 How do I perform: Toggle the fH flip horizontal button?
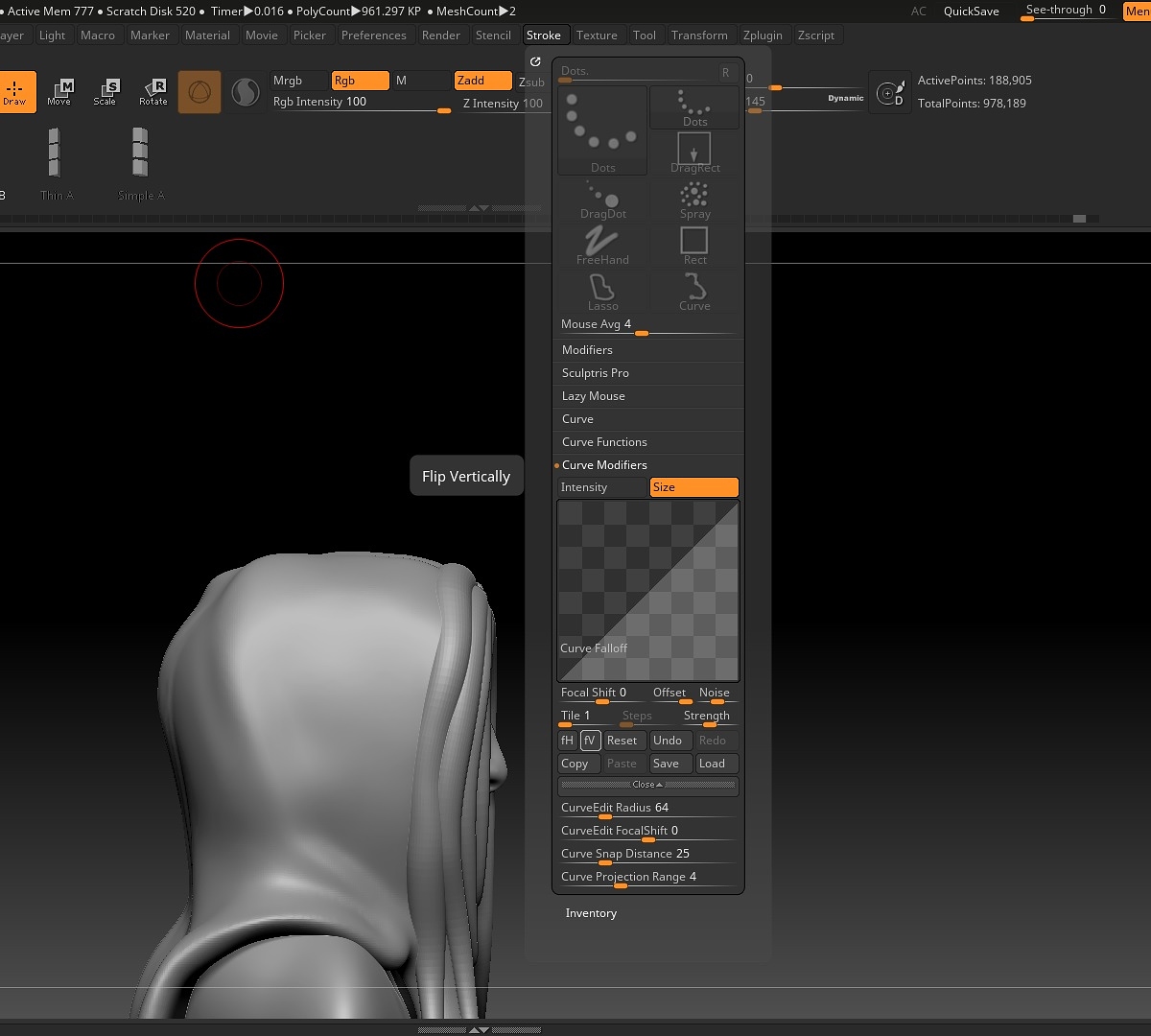tap(567, 741)
